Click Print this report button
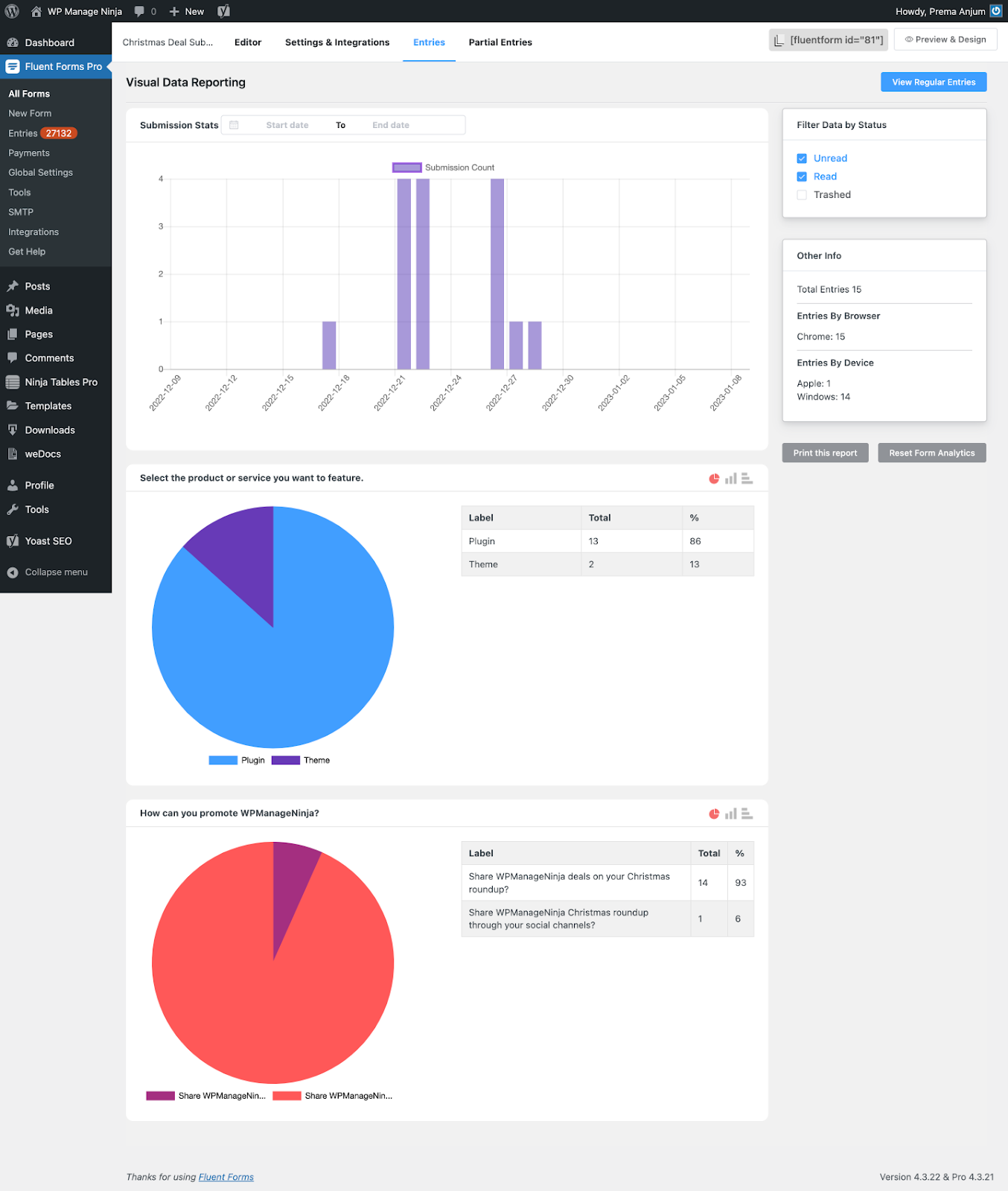Screen dimensions: 1008x1191 click(825, 453)
